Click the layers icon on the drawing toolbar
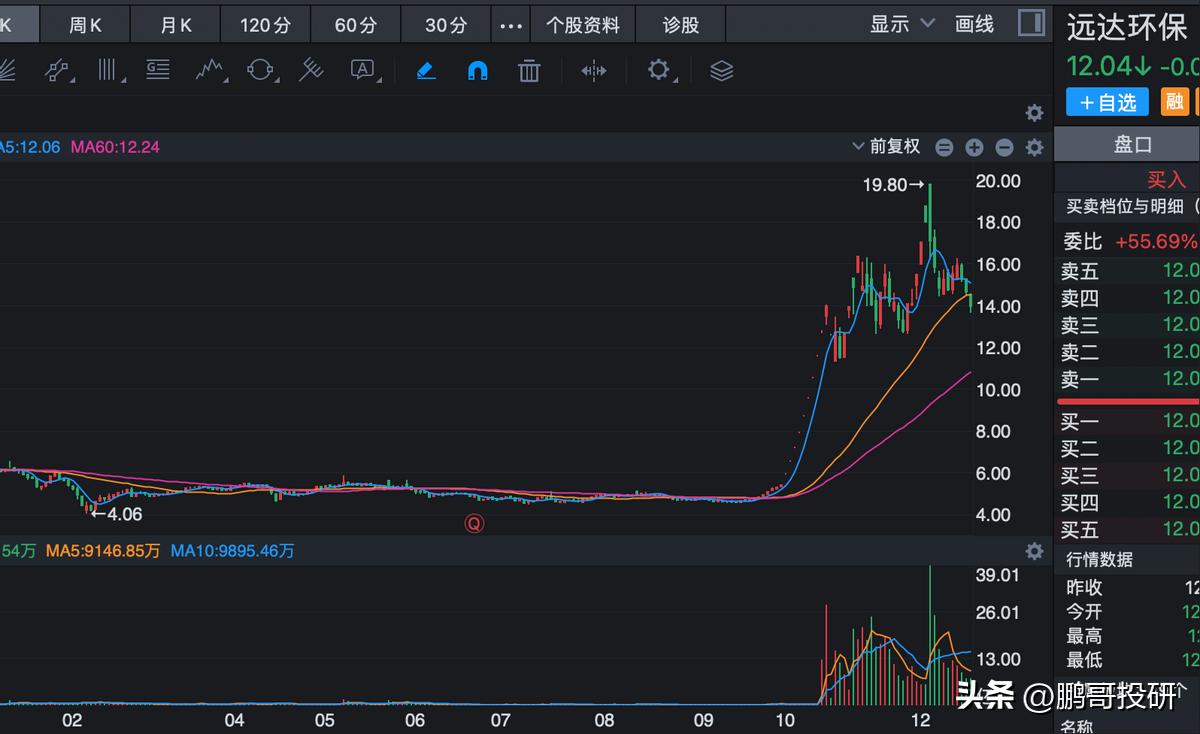The image size is (1200, 734). click(x=721, y=70)
